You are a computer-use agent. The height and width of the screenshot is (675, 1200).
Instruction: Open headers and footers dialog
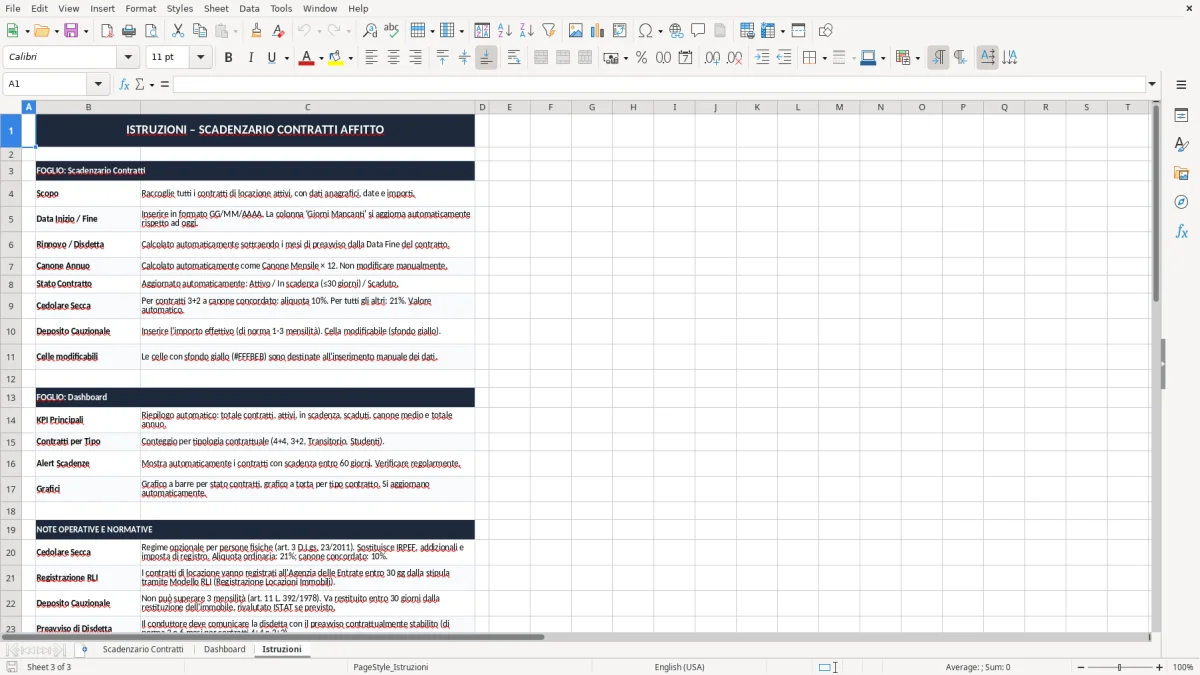(720, 31)
